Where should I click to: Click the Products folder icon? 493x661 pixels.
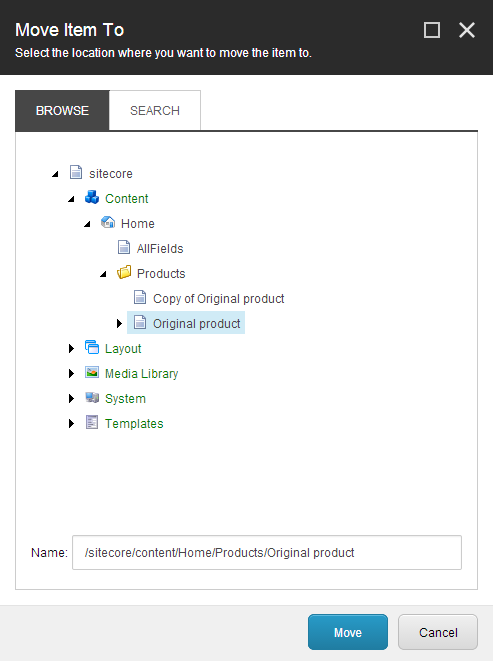124,273
